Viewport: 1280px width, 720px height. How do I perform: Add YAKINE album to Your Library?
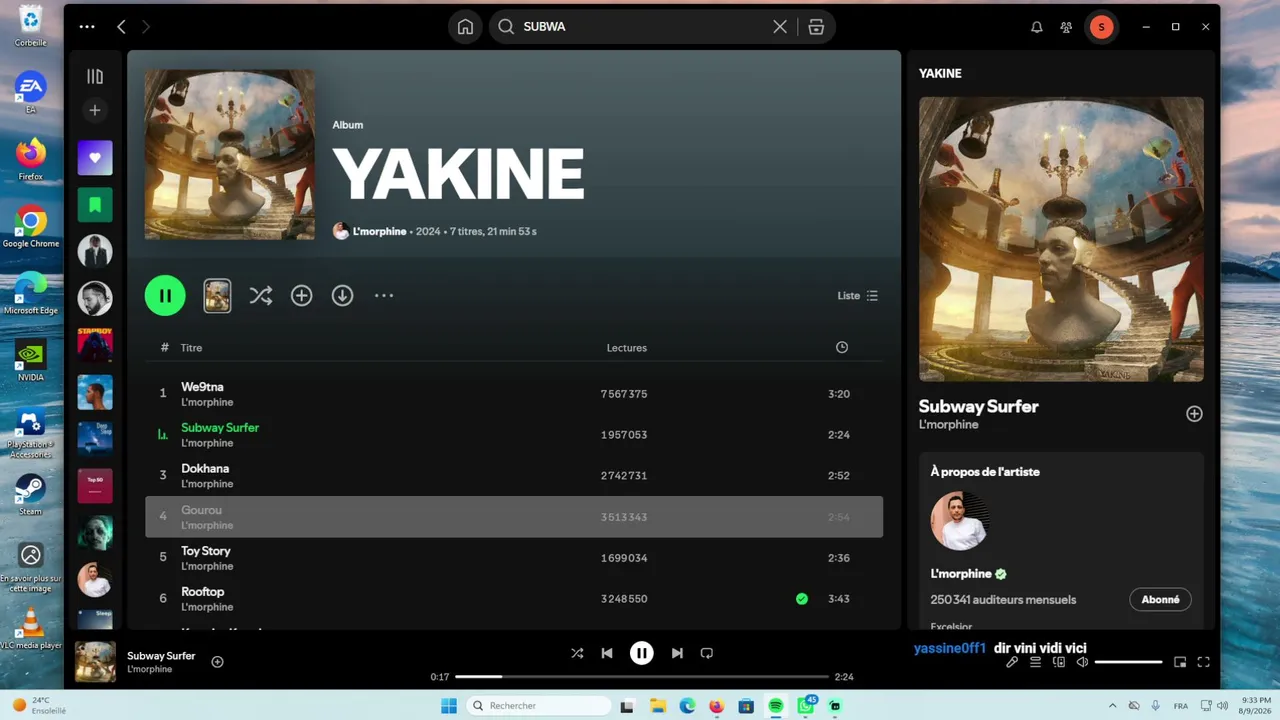pyautogui.click(x=302, y=296)
